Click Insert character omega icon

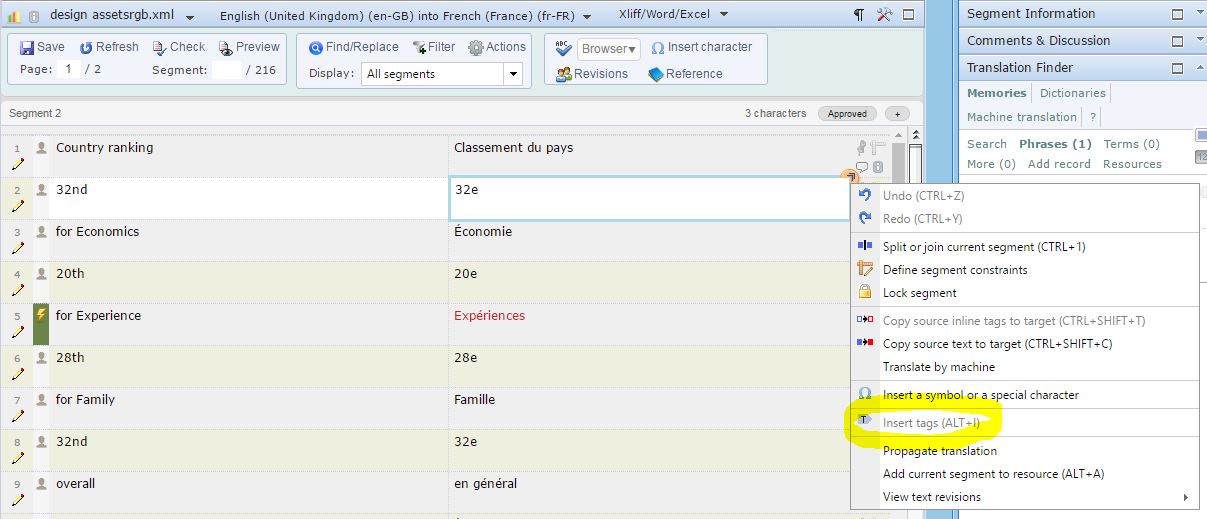click(657, 48)
